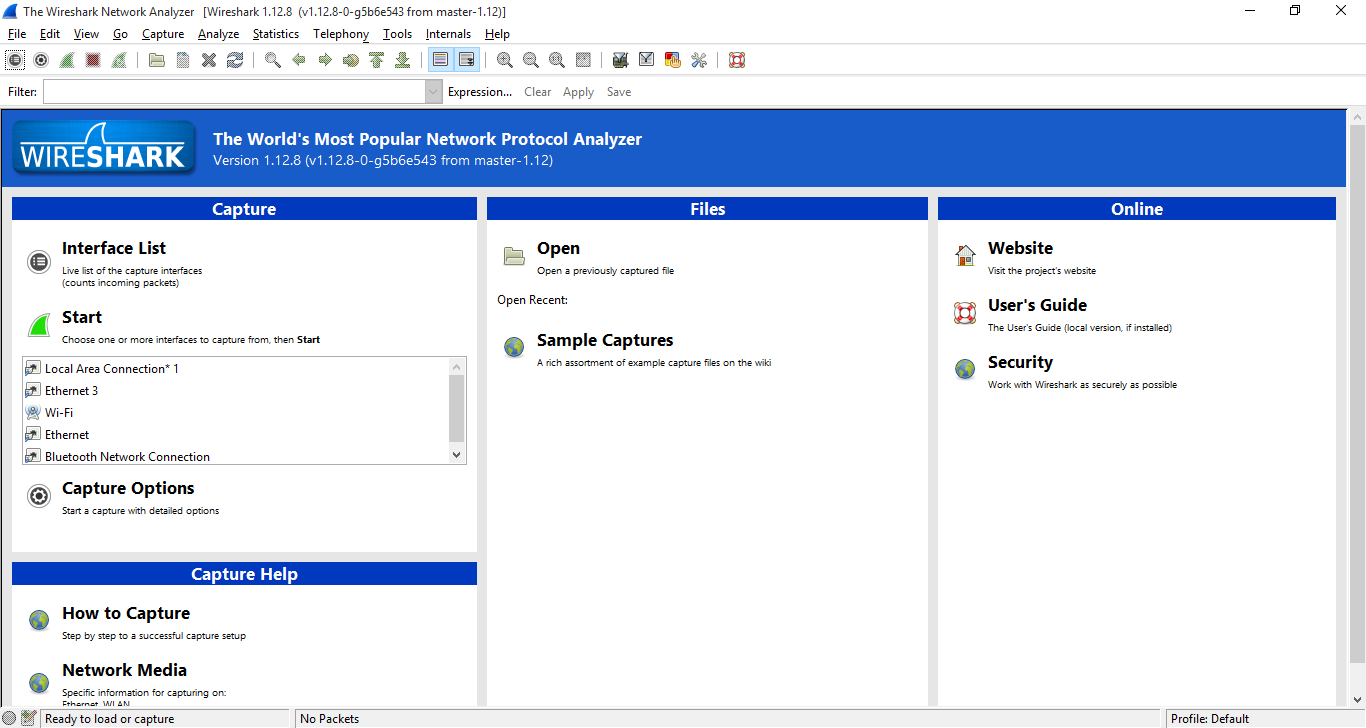Open the coloring rules toolbar icon
Screen dimensions: 1366x728
673,60
